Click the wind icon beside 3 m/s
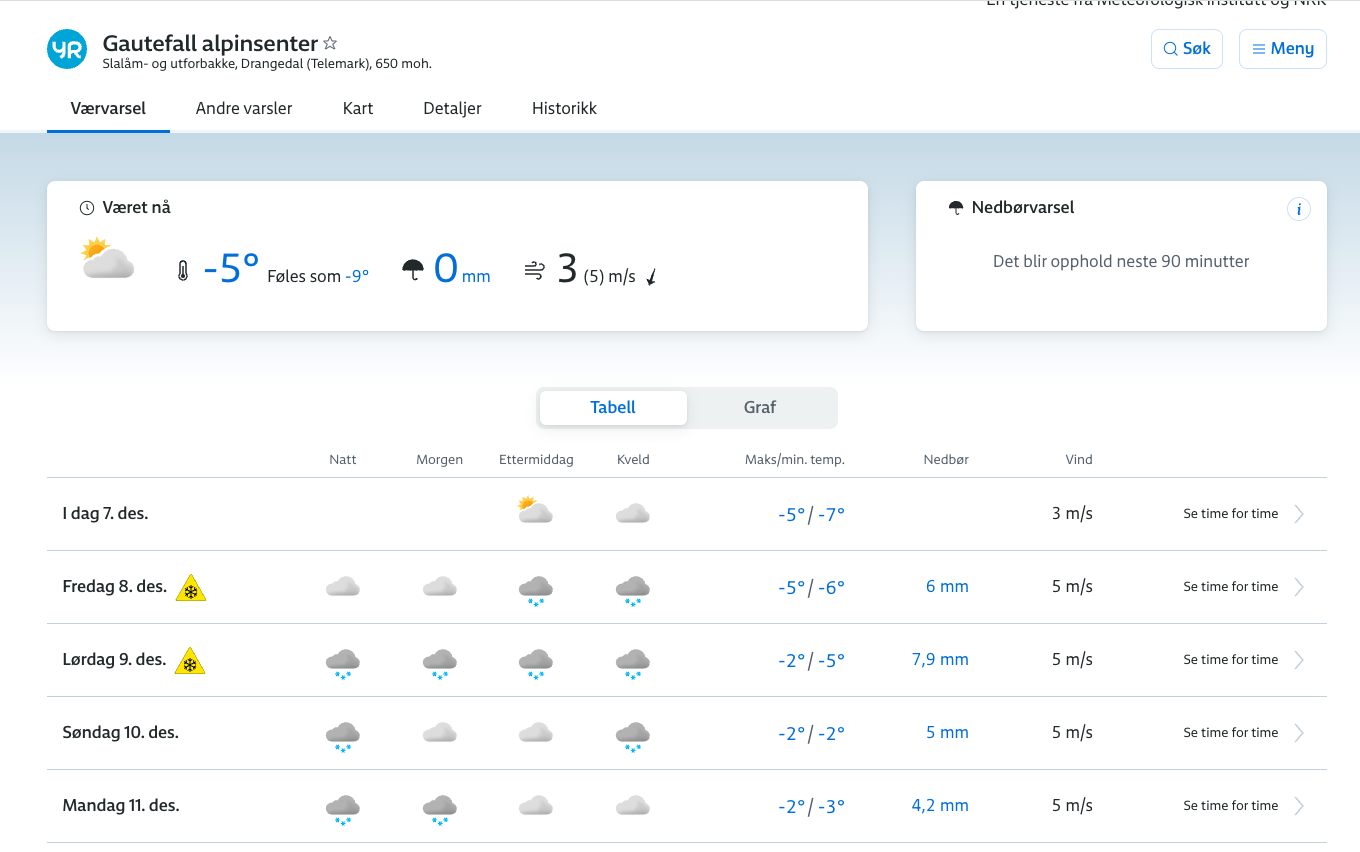Screen dimensions: 1360x852 tap(535, 270)
